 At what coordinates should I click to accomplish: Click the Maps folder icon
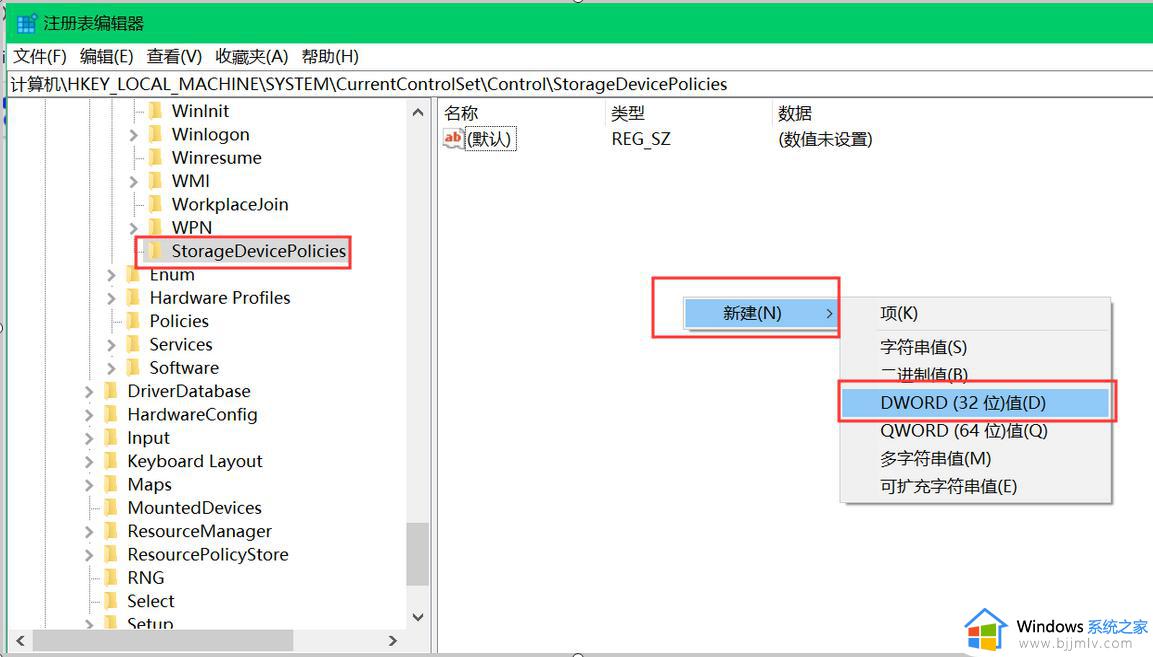click(111, 485)
